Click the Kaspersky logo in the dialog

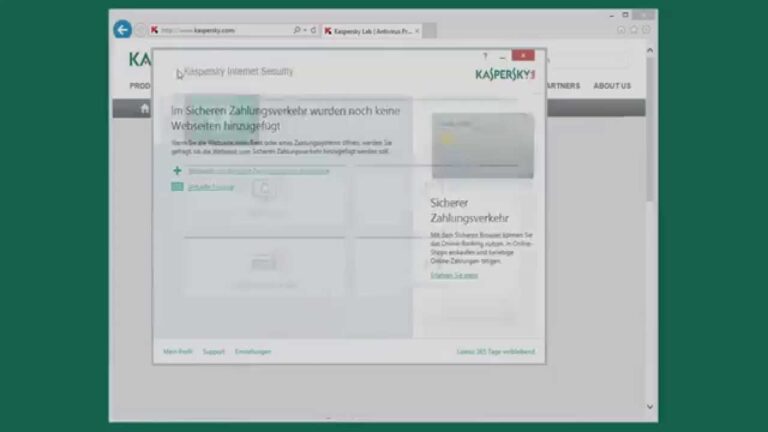pos(505,74)
